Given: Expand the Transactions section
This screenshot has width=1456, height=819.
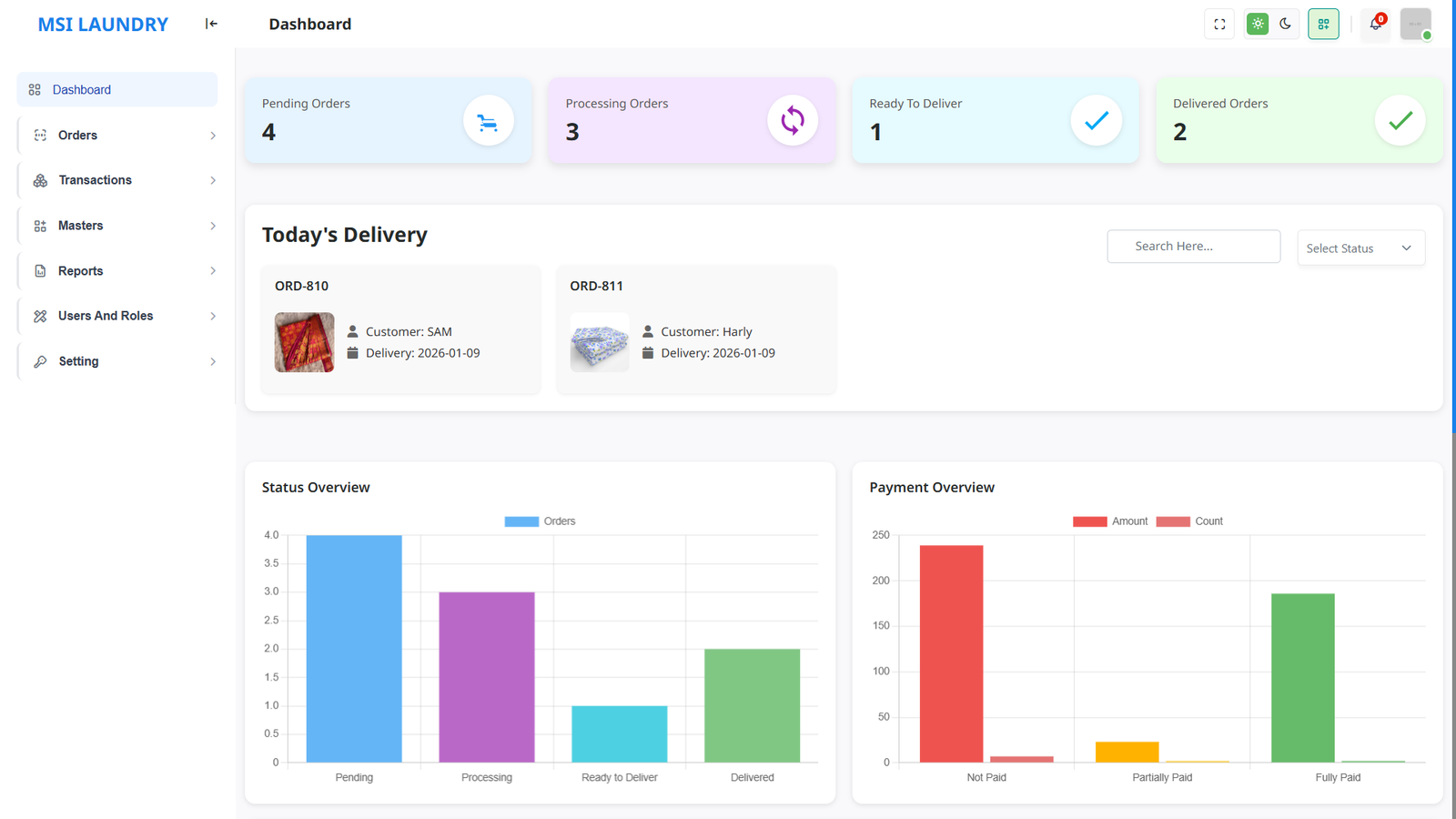Looking at the screenshot, I should click(x=95, y=180).
